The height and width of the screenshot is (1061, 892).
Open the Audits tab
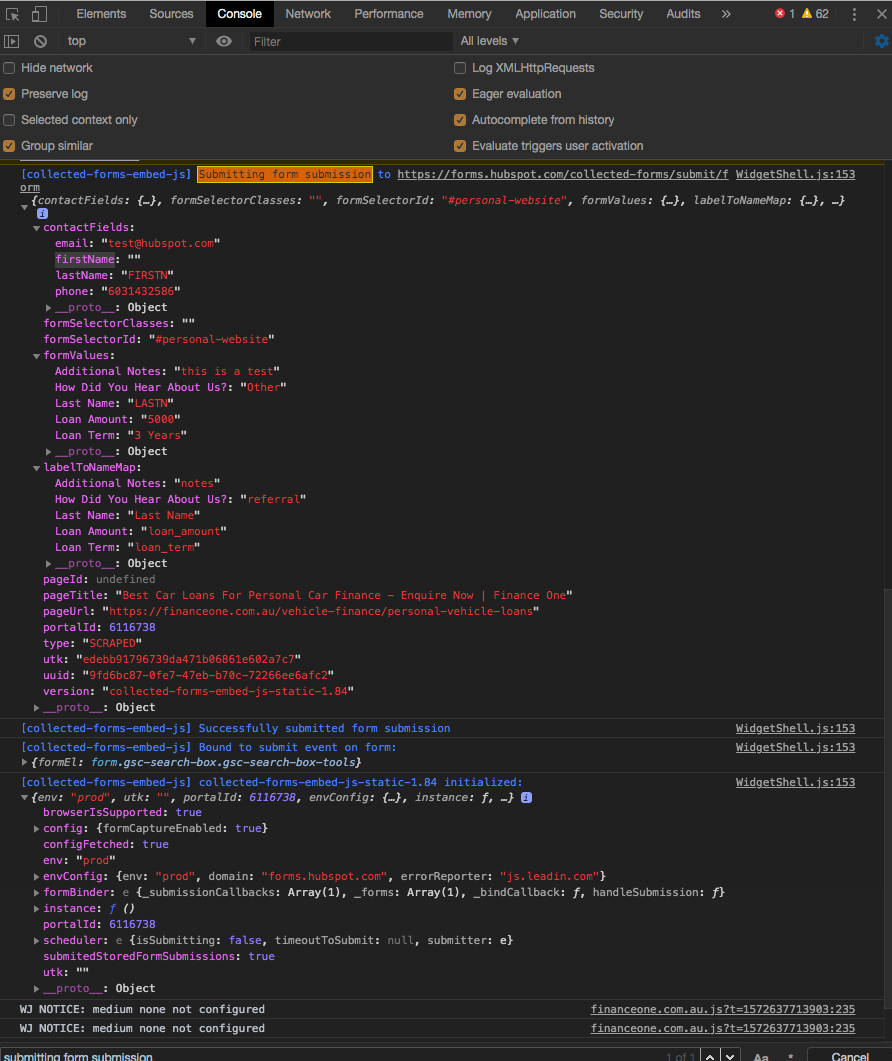683,14
